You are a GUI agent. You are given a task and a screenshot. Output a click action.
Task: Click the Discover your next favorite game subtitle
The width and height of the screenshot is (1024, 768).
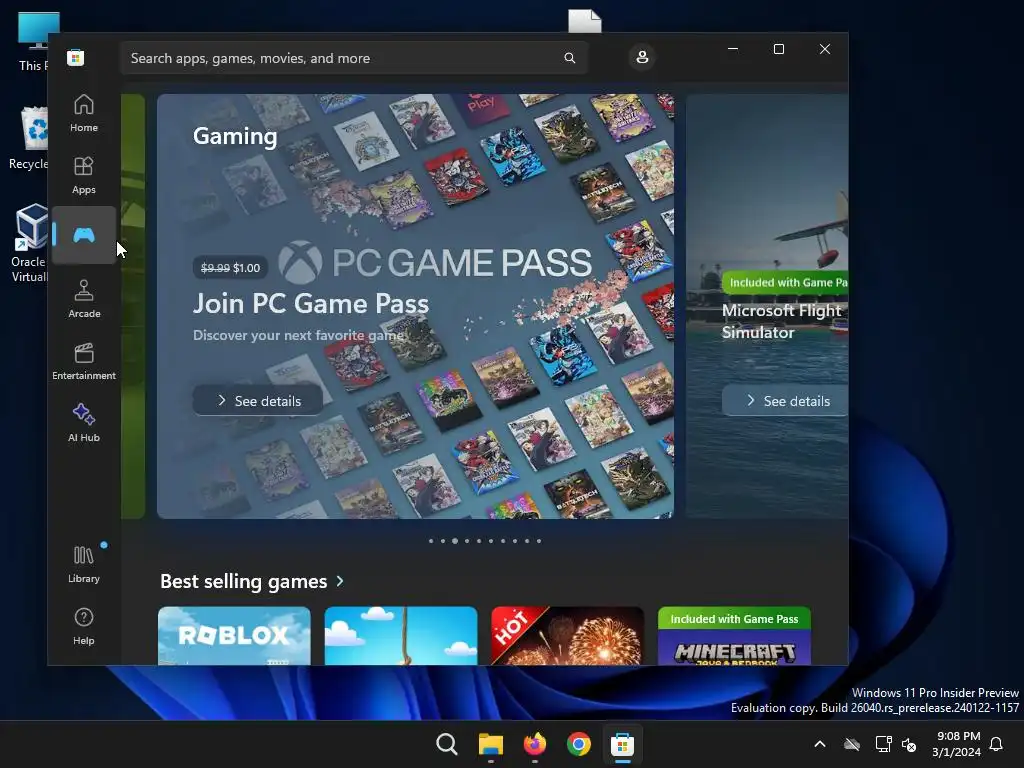[x=299, y=335]
